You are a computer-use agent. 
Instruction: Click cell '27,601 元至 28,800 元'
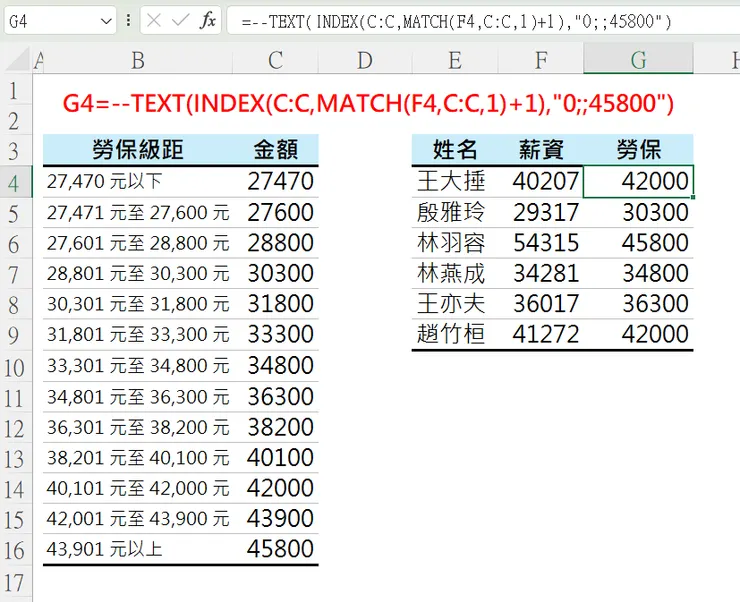138,243
